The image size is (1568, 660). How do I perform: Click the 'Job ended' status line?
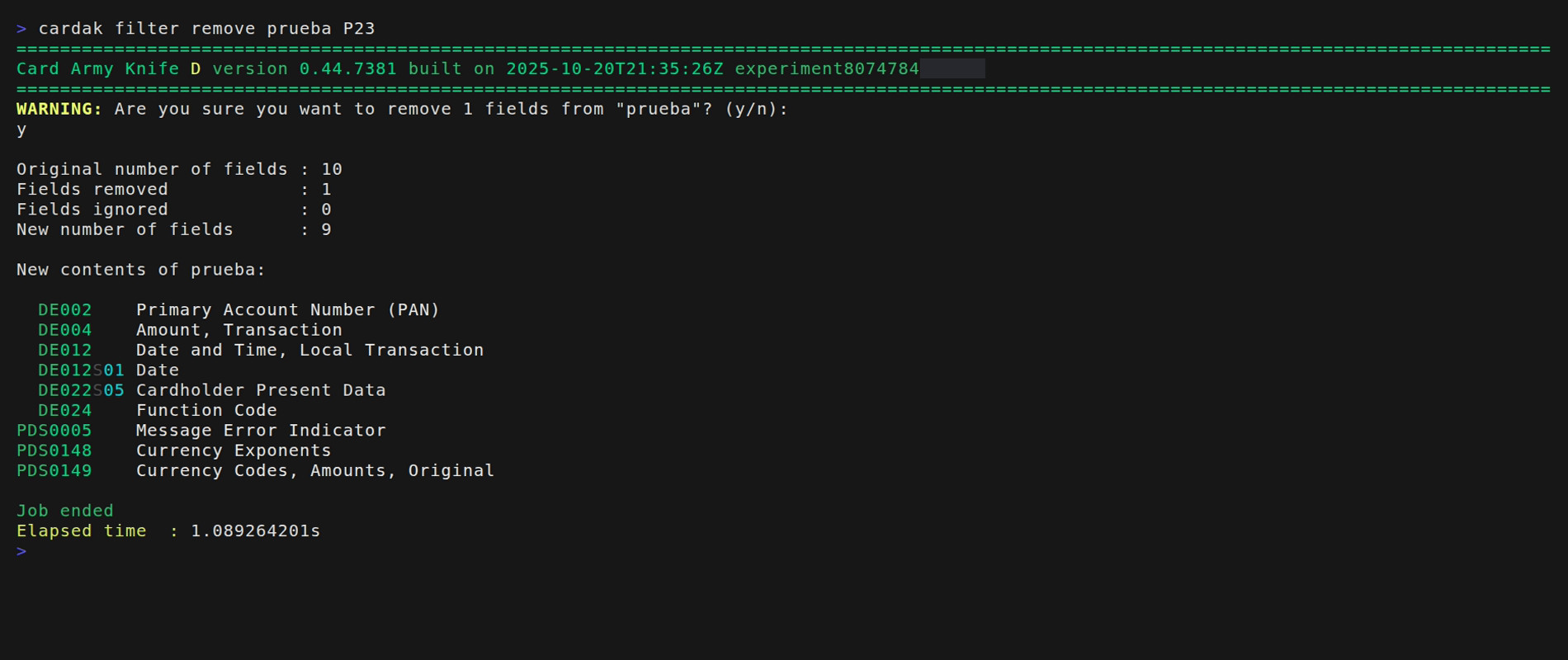[65, 511]
